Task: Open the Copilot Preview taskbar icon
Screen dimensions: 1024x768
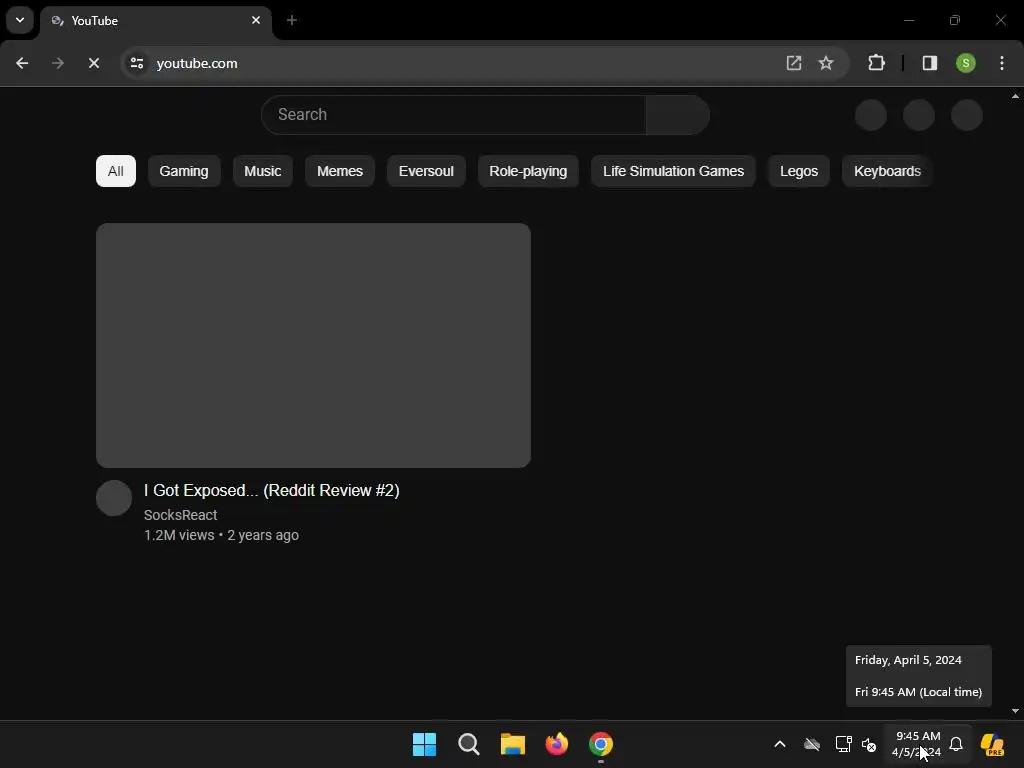Action: pyautogui.click(x=992, y=744)
